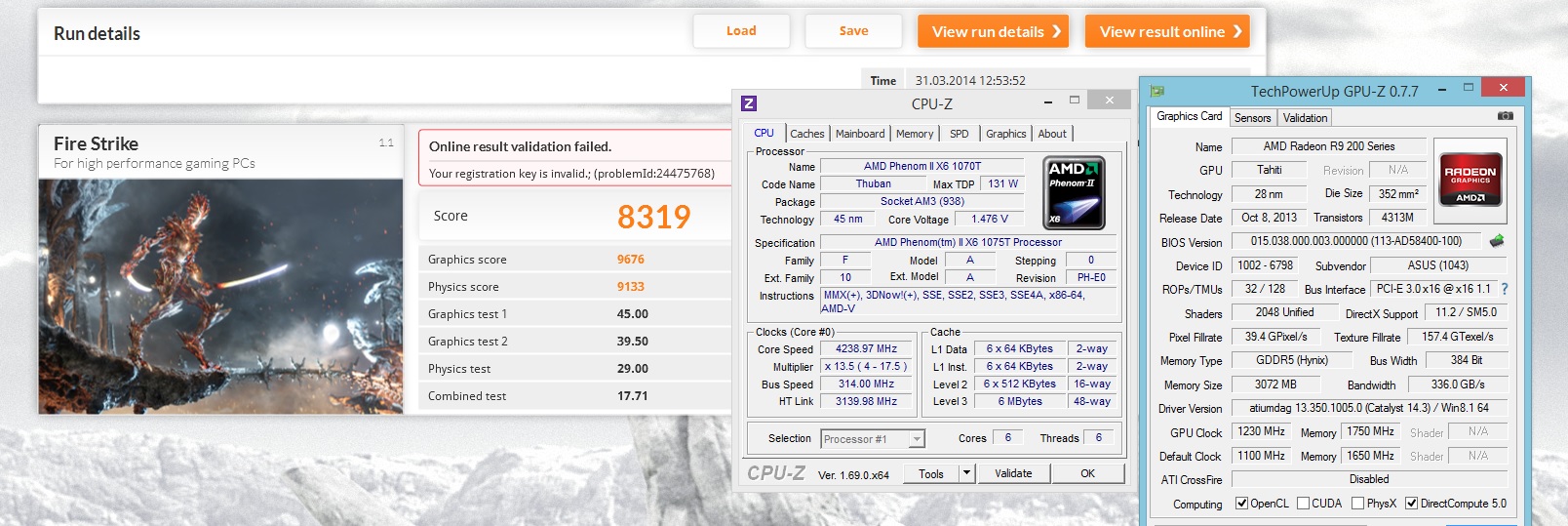Click the Fire Strike benchmark thumbnail image
The image size is (1568, 526).
[x=221, y=297]
